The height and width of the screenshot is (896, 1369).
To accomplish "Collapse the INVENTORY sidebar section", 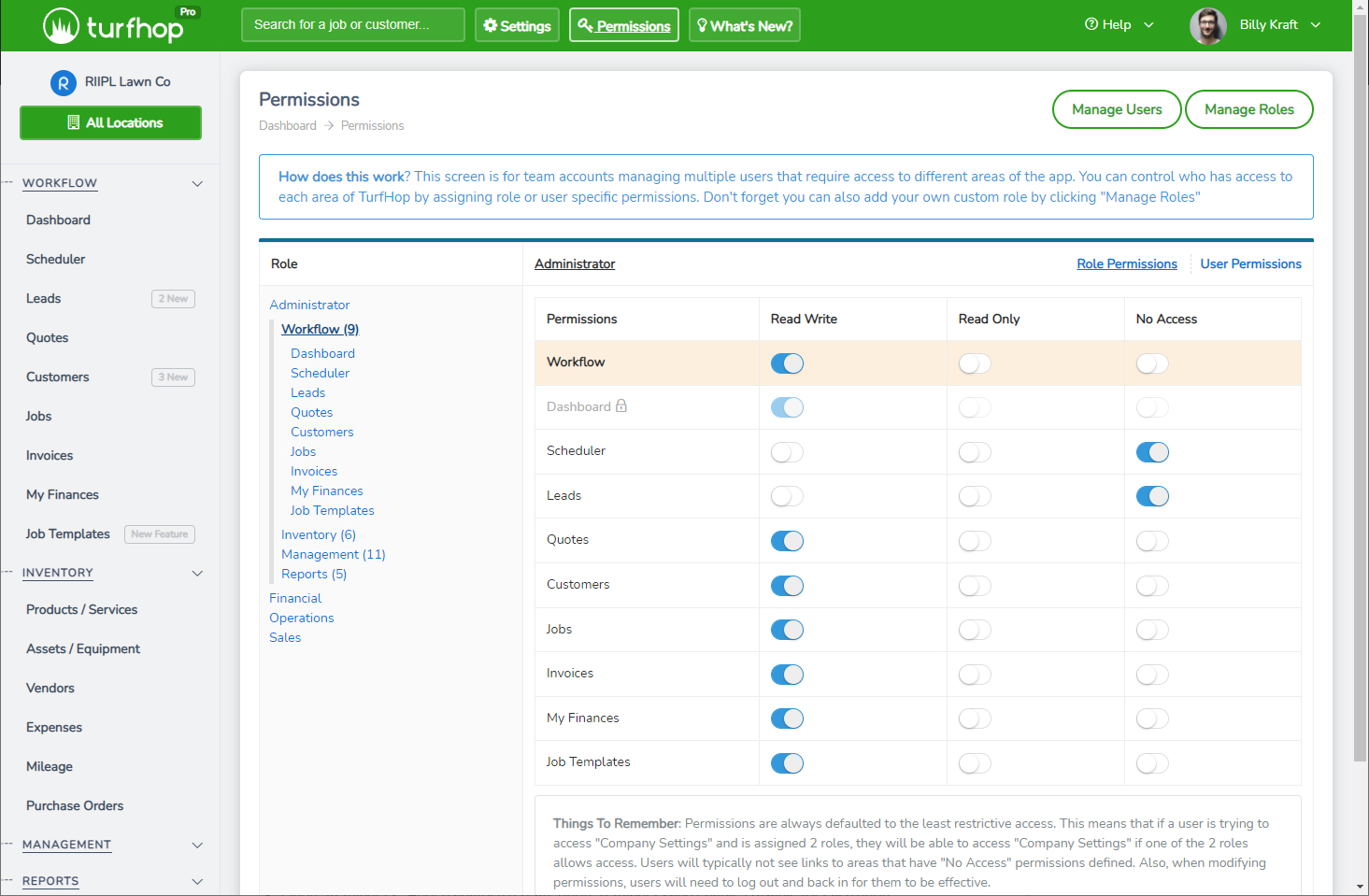I will pos(197,573).
